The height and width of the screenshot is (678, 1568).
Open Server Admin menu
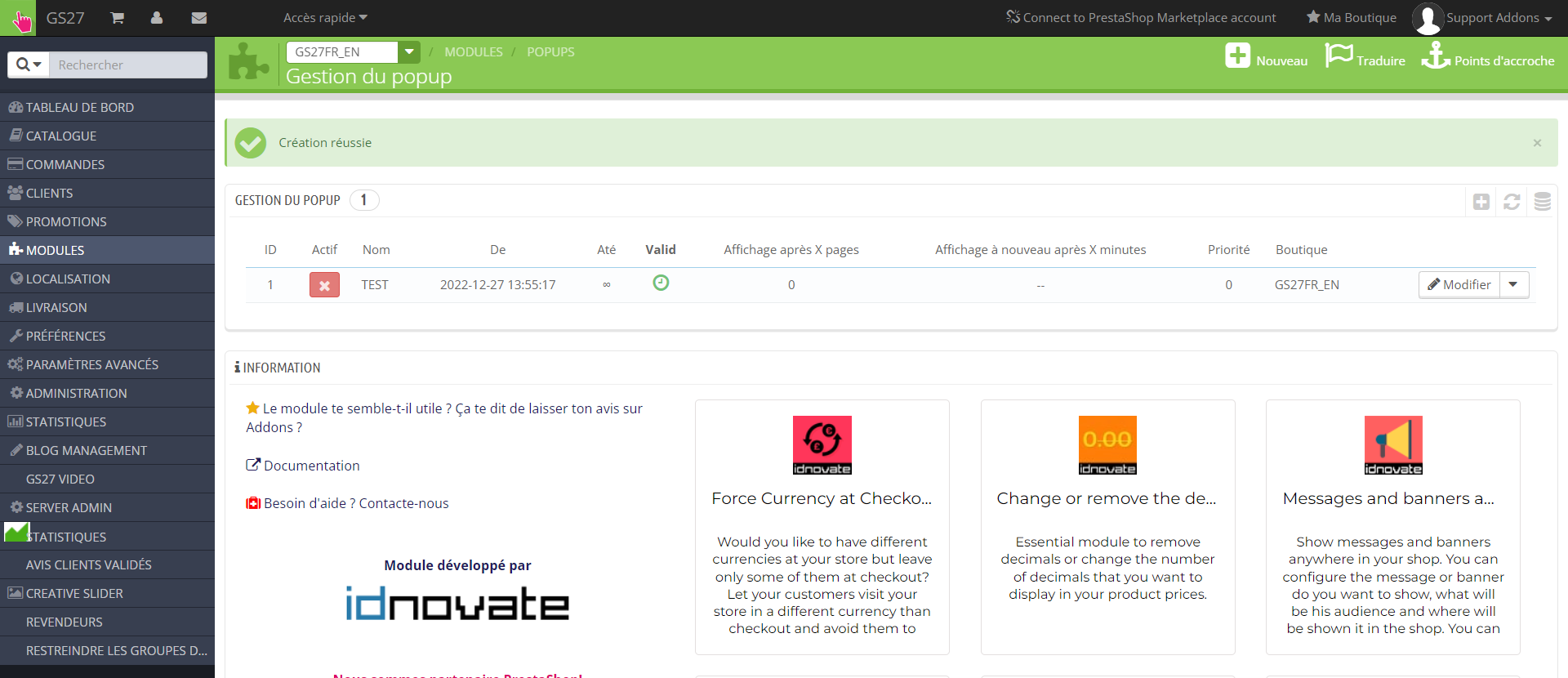pyautogui.click(x=107, y=507)
